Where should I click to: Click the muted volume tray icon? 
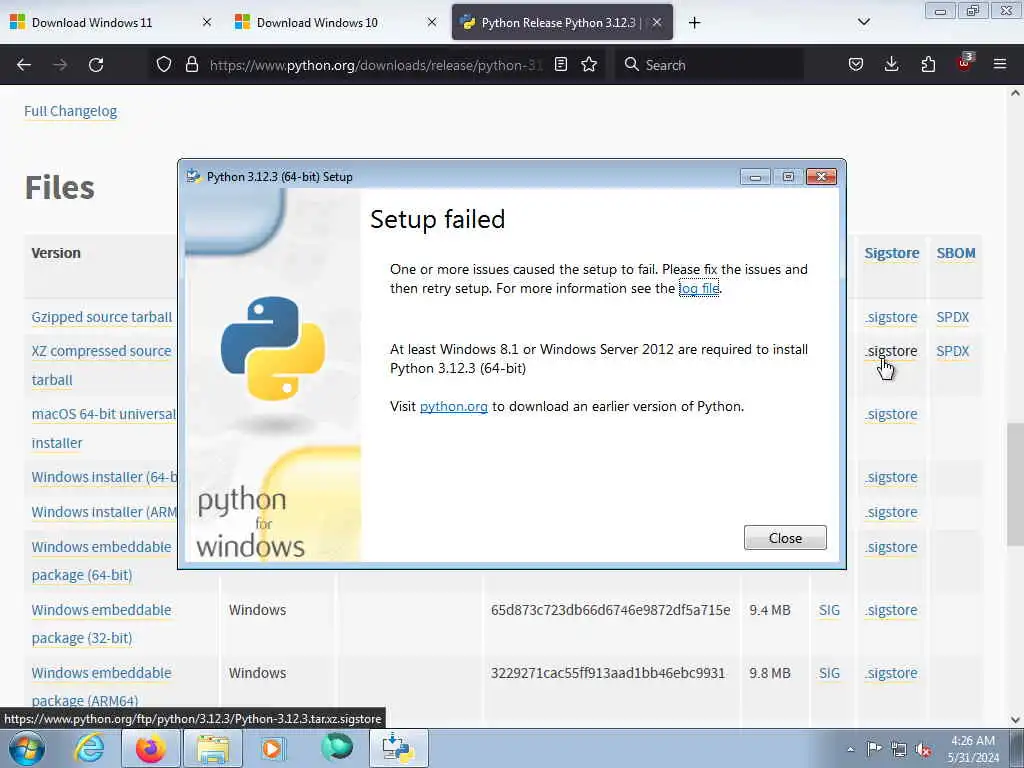(x=923, y=750)
